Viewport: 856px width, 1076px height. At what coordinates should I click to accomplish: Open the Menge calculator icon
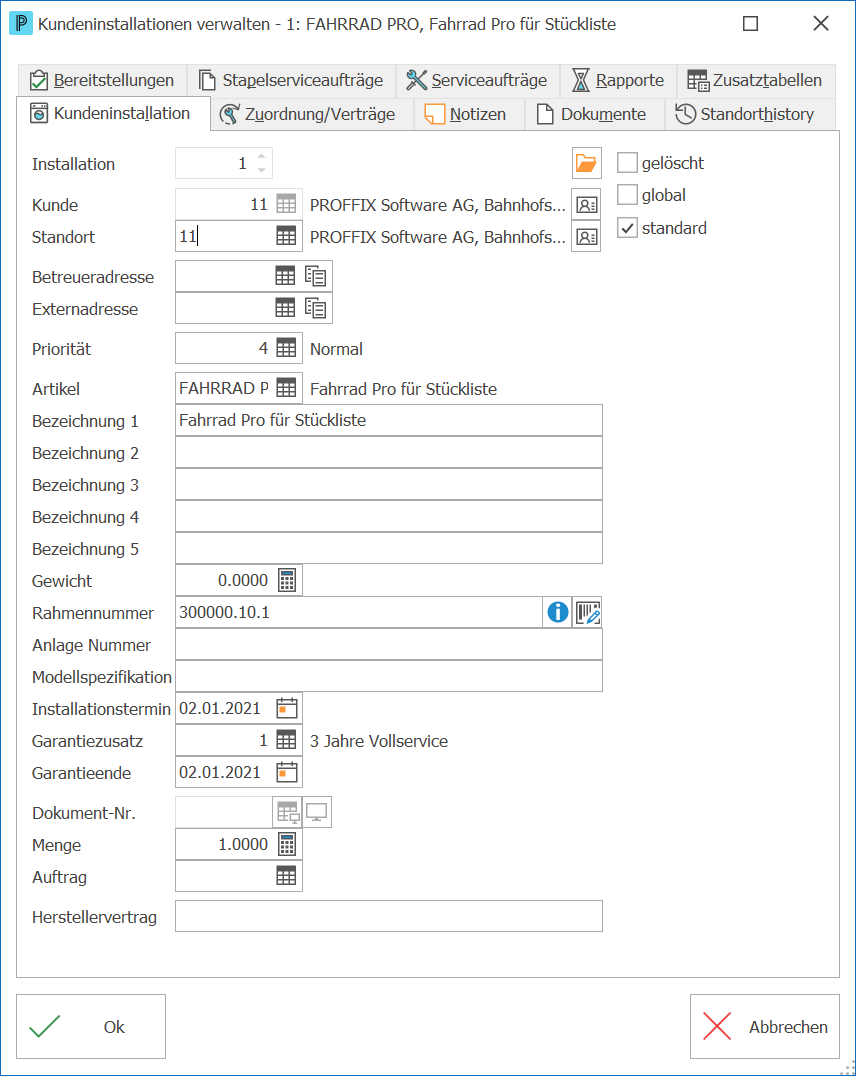click(287, 845)
